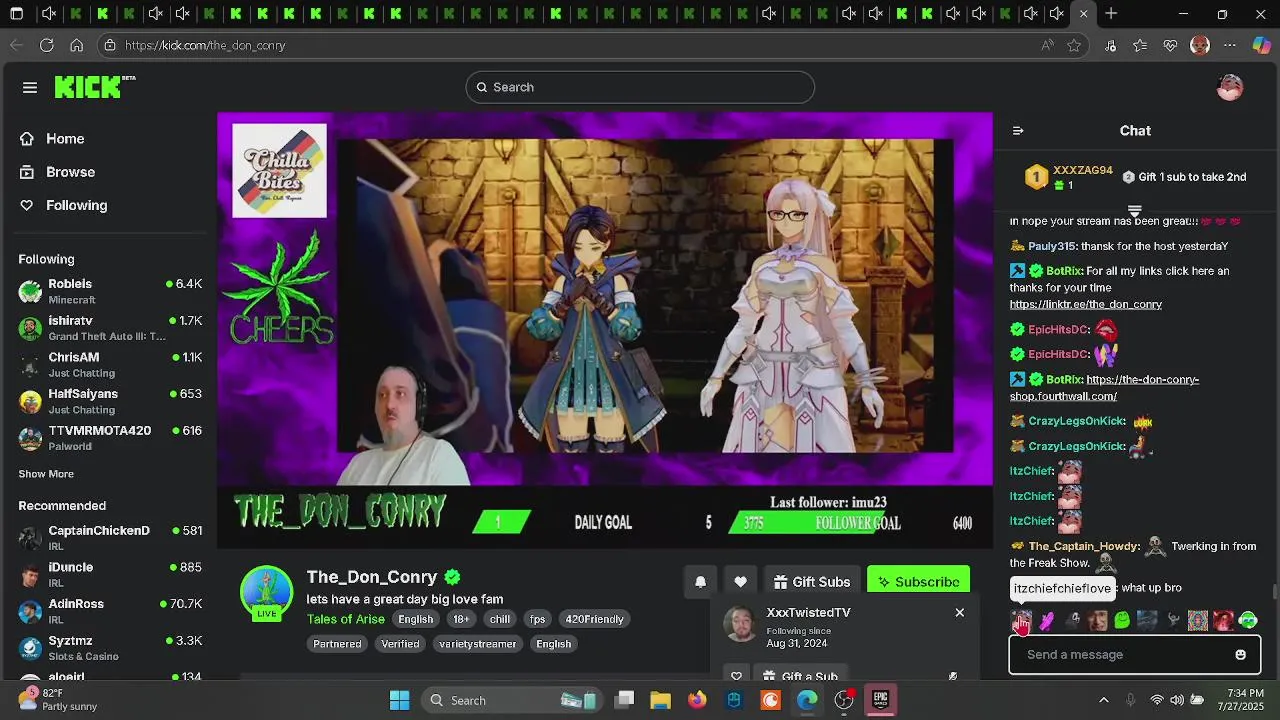
Task: Insert the red devil face emote
Action: [x=1223, y=621]
